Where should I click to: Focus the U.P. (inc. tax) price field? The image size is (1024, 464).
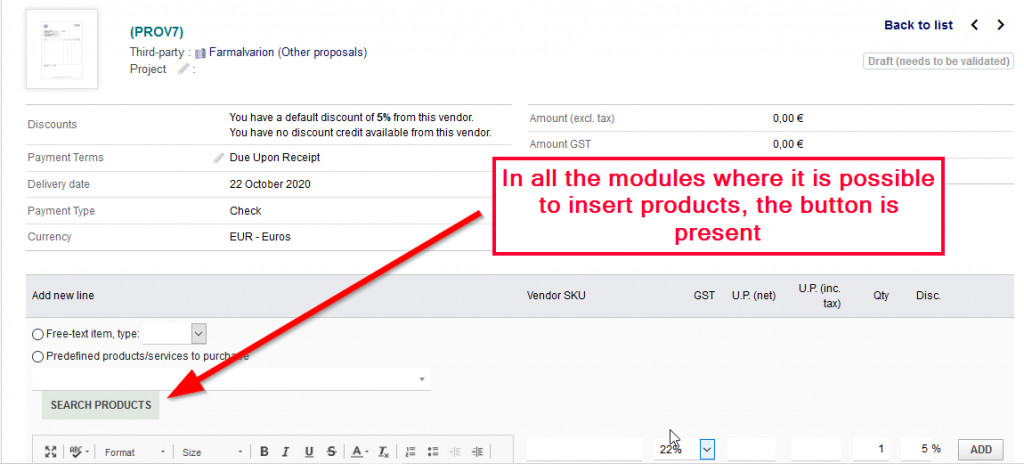(x=816, y=449)
